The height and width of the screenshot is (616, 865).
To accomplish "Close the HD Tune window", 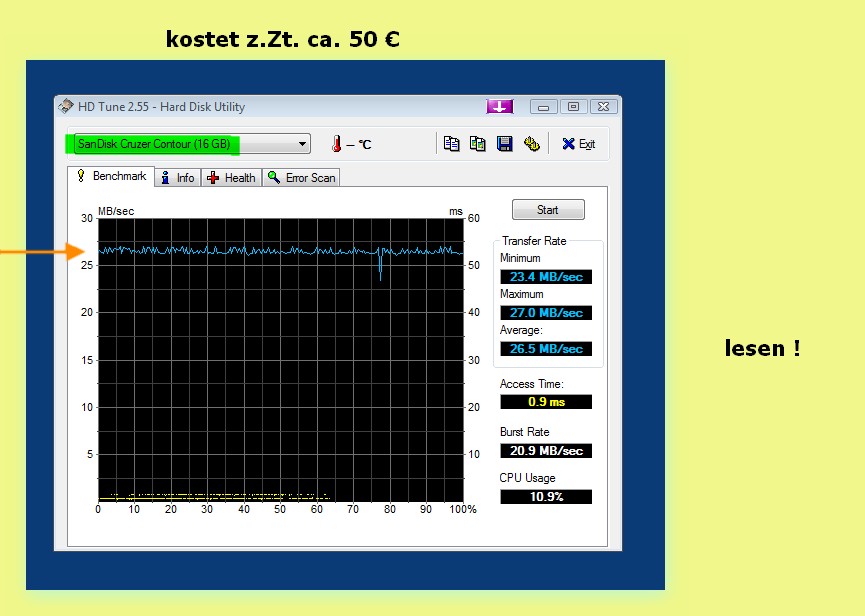I will click(604, 106).
